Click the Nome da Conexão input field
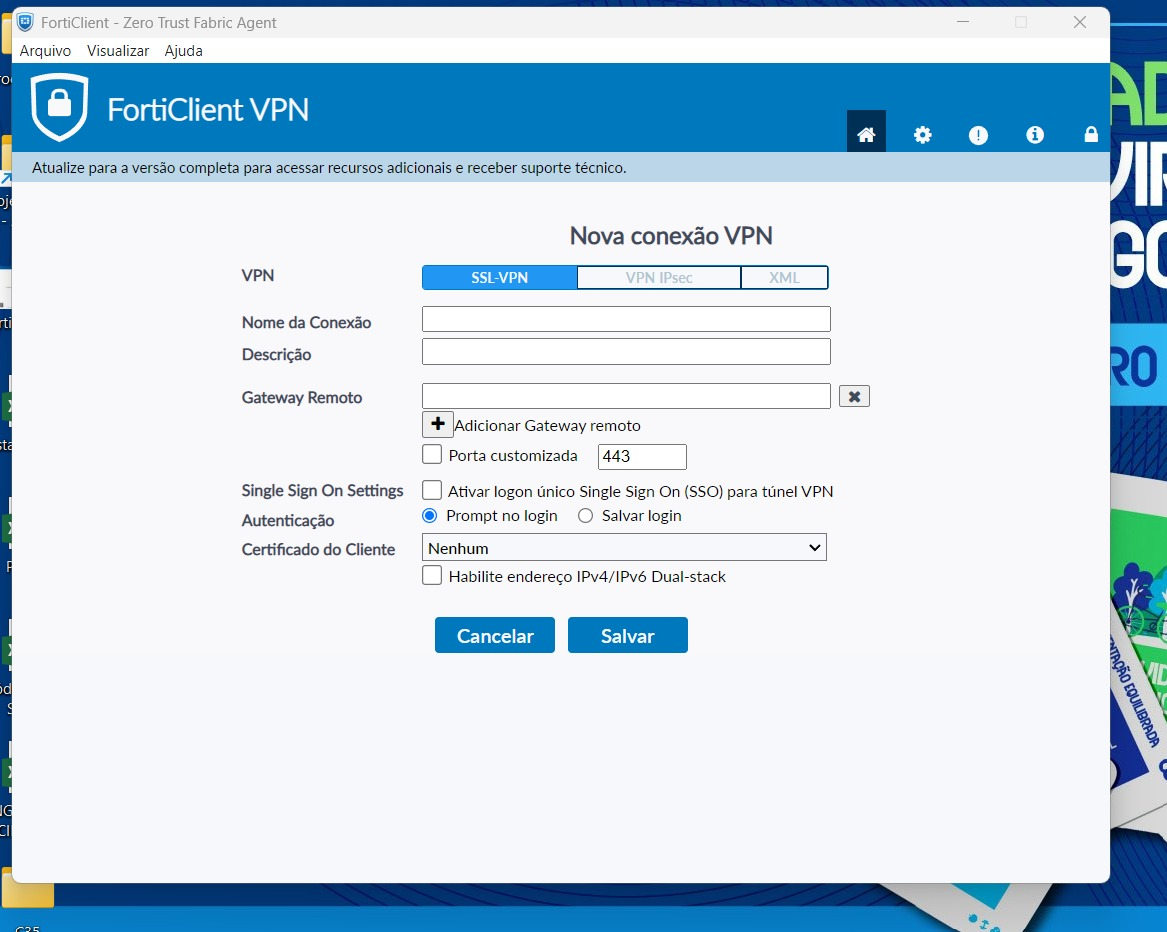The image size is (1167, 932). pyautogui.click(x=626, y=319)
